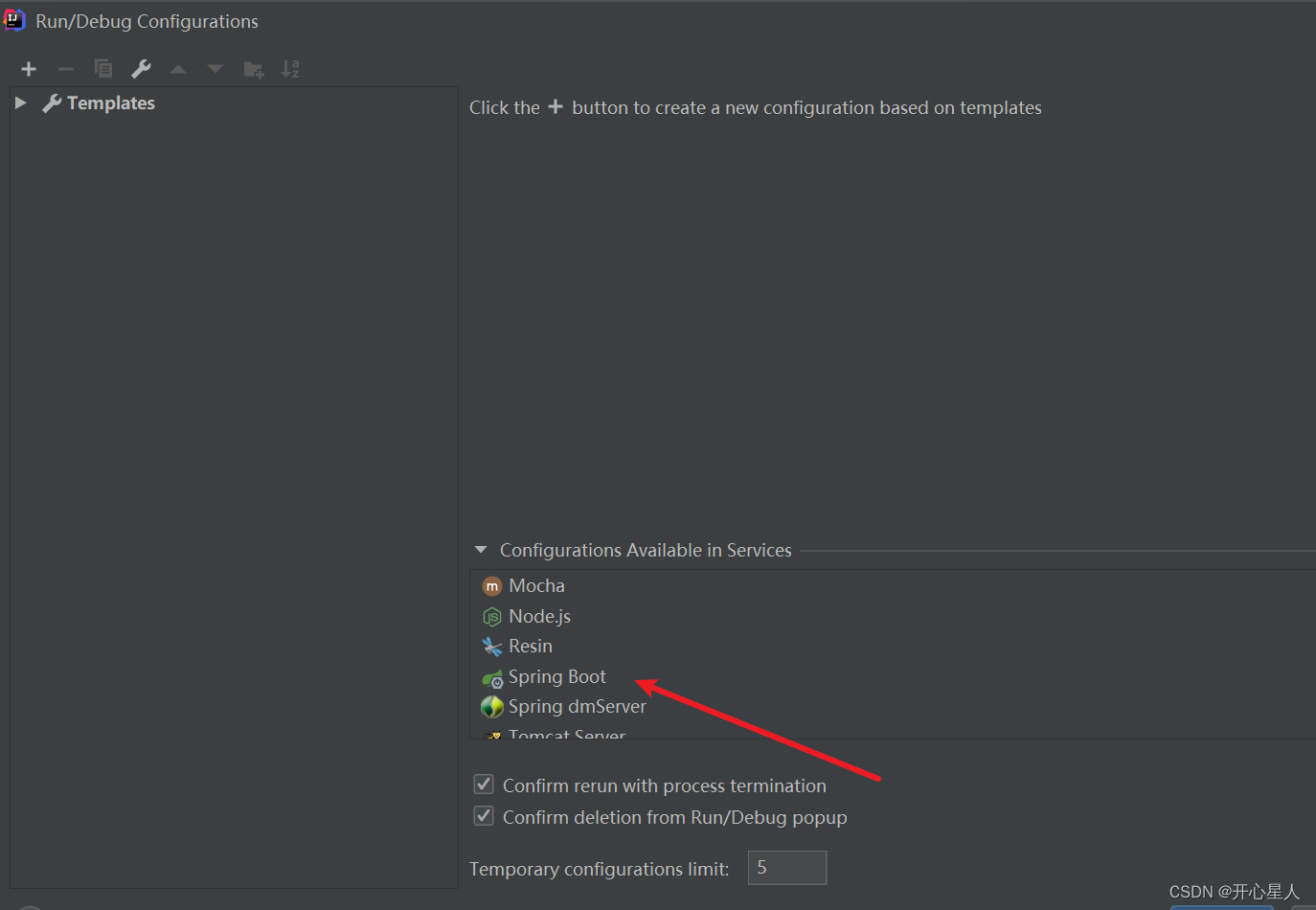
Task: Click the Add New Configuration plus icon
Action: 29,69
